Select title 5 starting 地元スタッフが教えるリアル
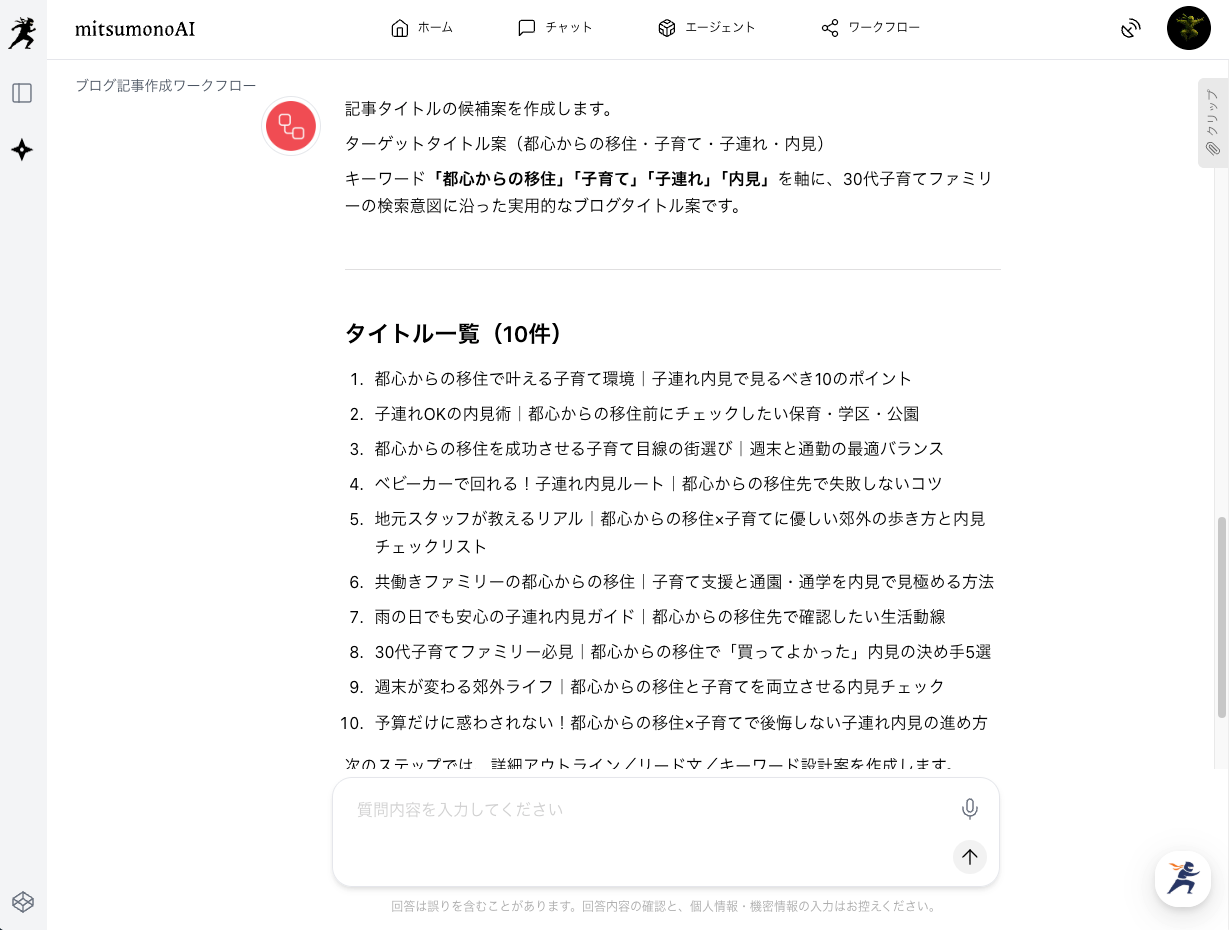The width and height of the screenshot is (1229, 930). pos(681,533)
